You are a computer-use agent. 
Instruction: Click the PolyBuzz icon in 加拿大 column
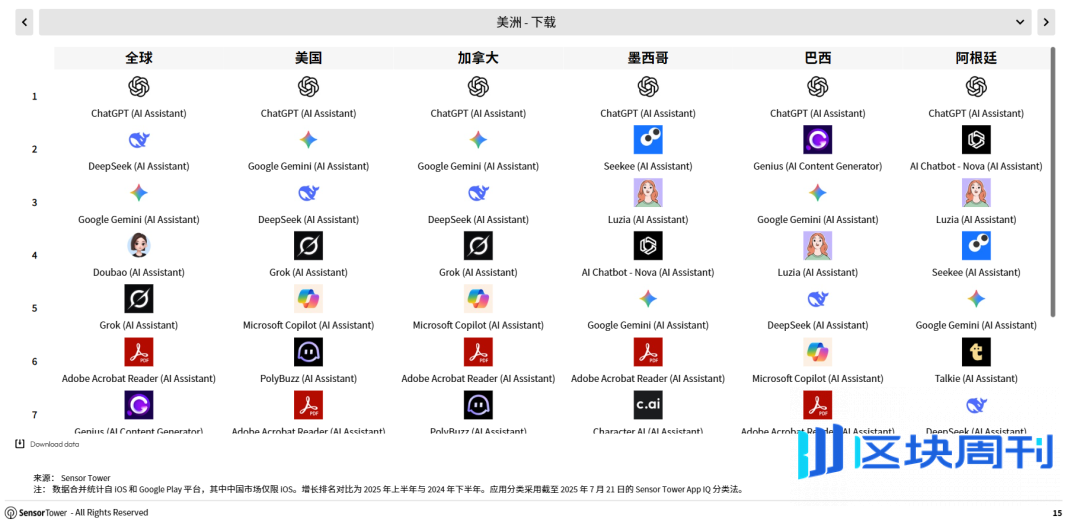pyautogui.click(x=478, y=405)
